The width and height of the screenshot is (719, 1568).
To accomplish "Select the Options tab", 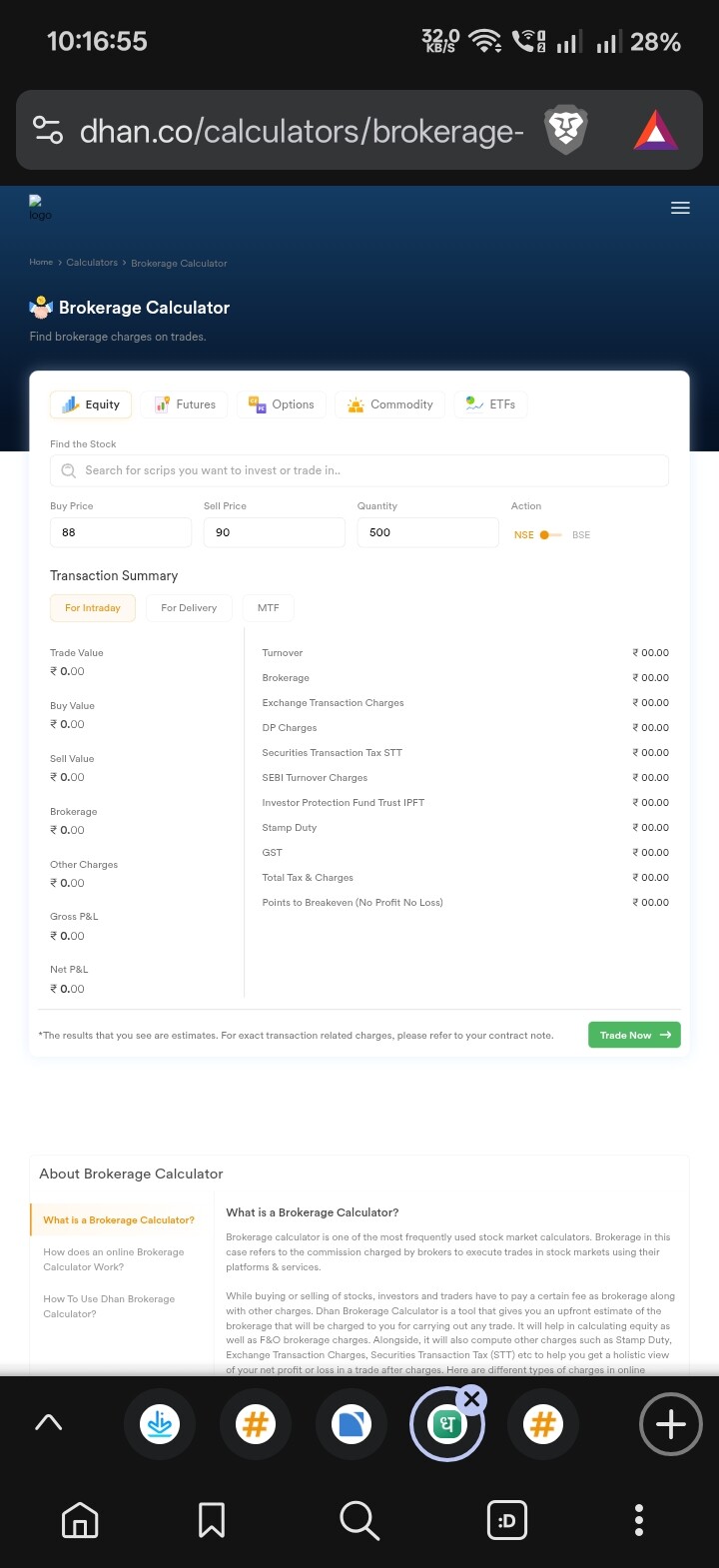I will coord(282,404).
